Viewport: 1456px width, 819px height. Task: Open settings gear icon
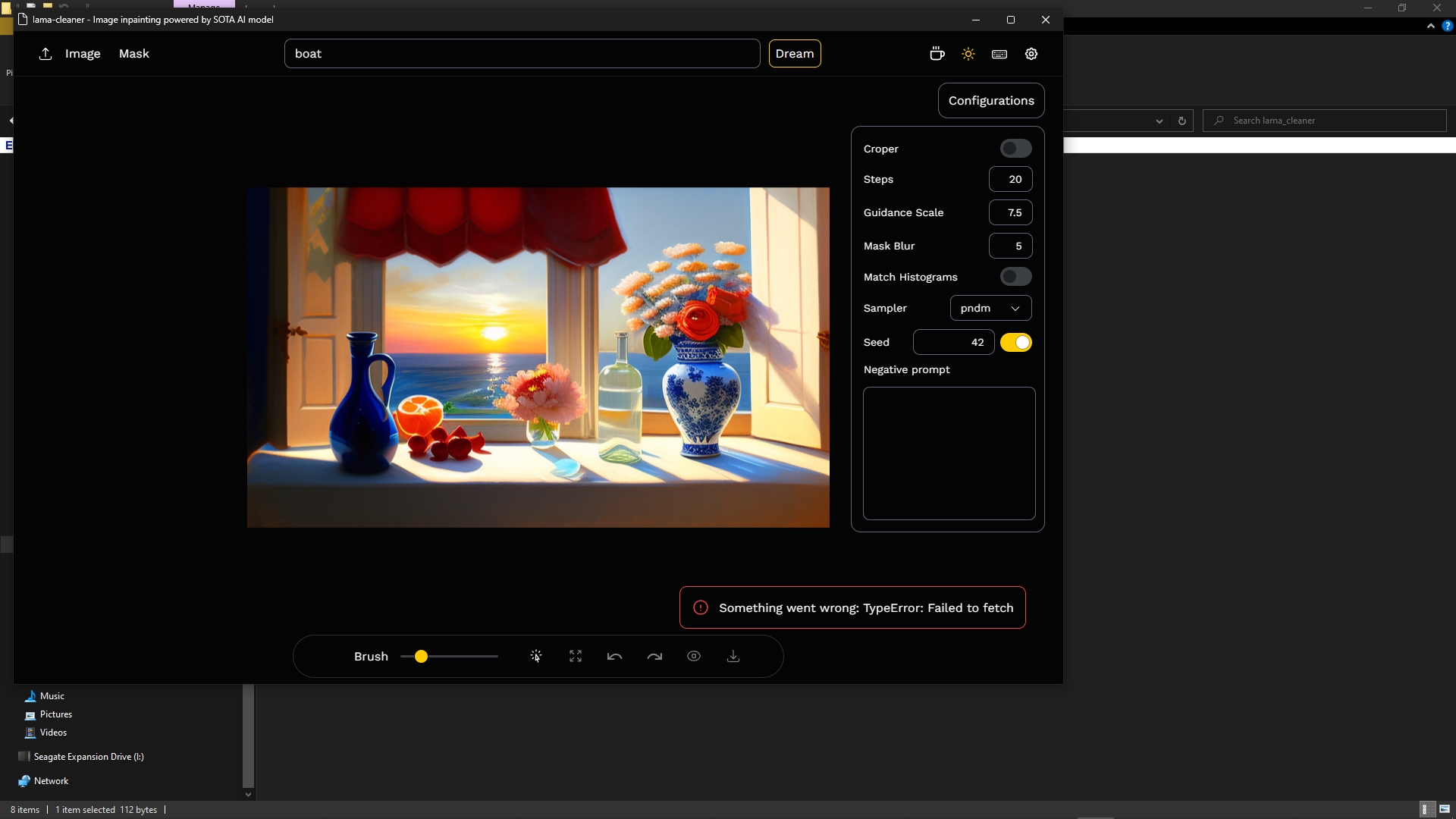click(x=1031, y=54)
